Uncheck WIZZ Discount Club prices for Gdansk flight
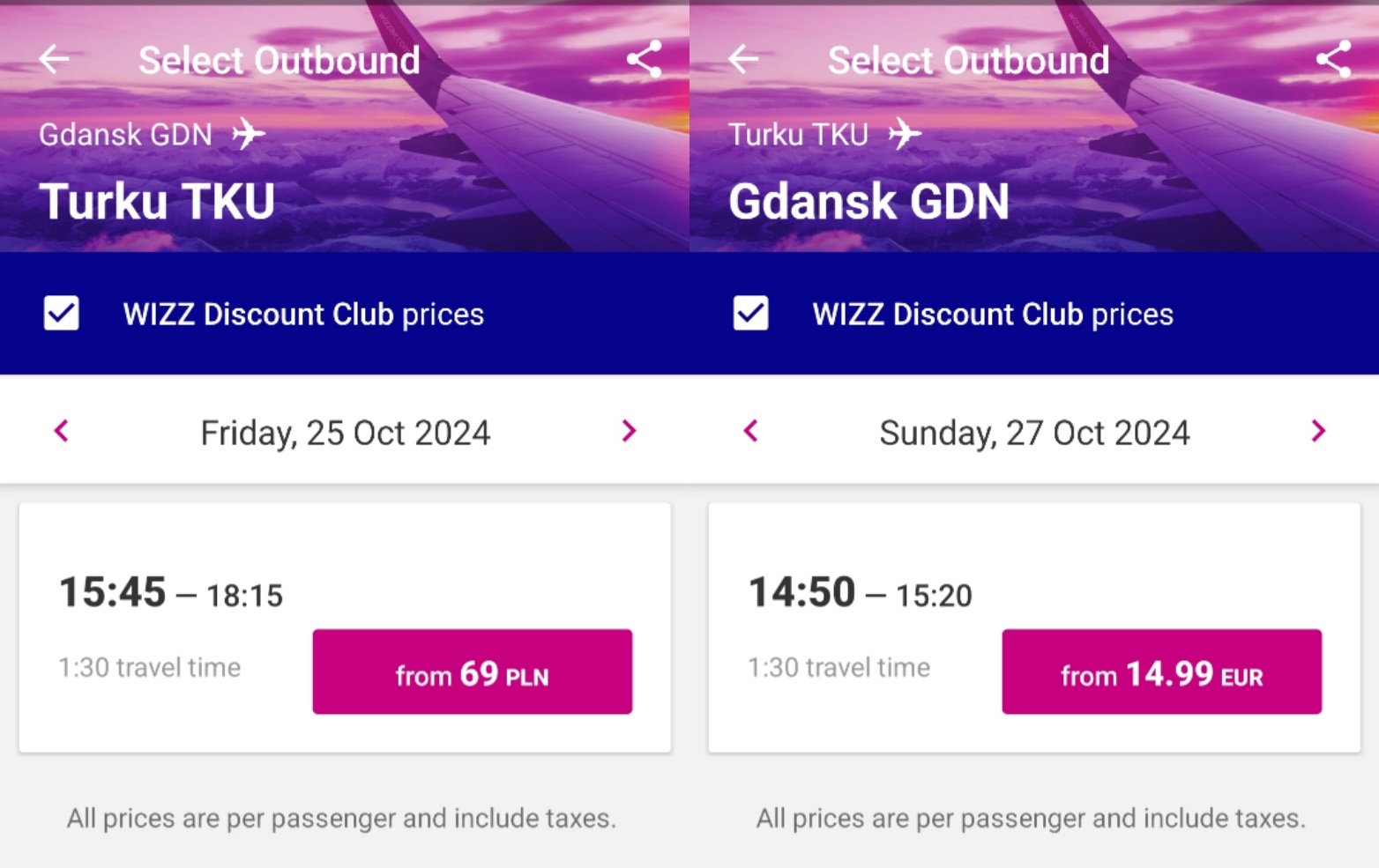 [751, 313]
